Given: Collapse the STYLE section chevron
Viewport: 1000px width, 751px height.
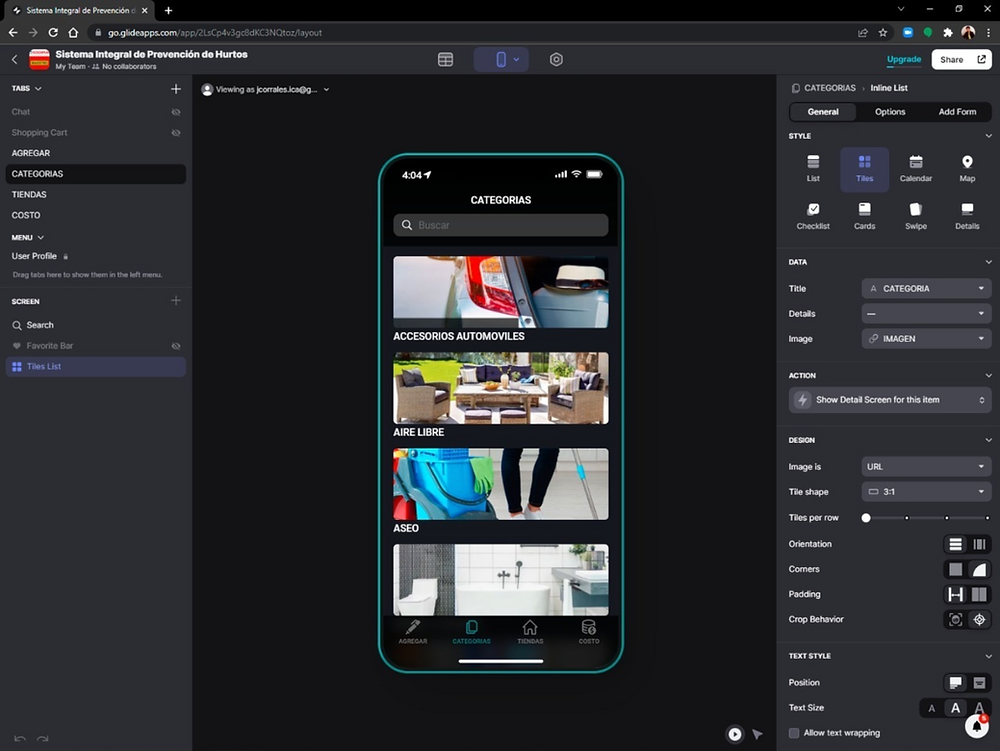Looking at the screenshot, I should coord(988,136).
